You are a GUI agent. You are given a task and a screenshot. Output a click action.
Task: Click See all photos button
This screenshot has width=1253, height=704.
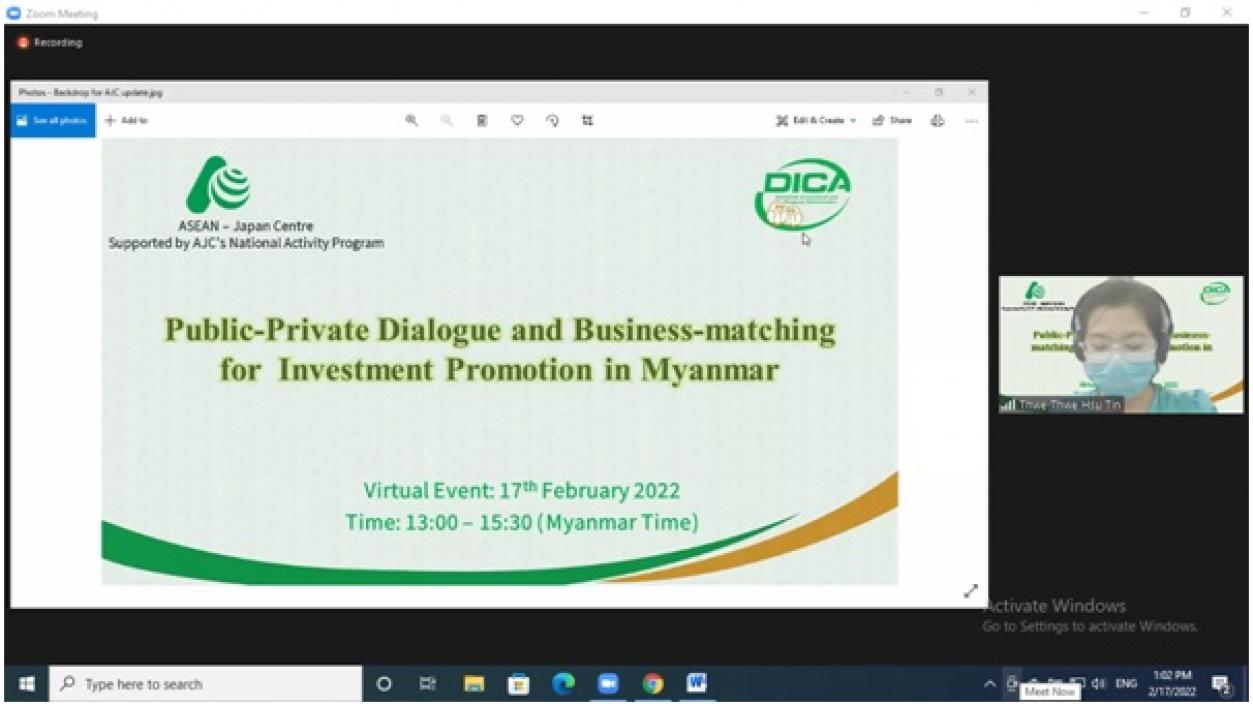click(x=52, y=121)
